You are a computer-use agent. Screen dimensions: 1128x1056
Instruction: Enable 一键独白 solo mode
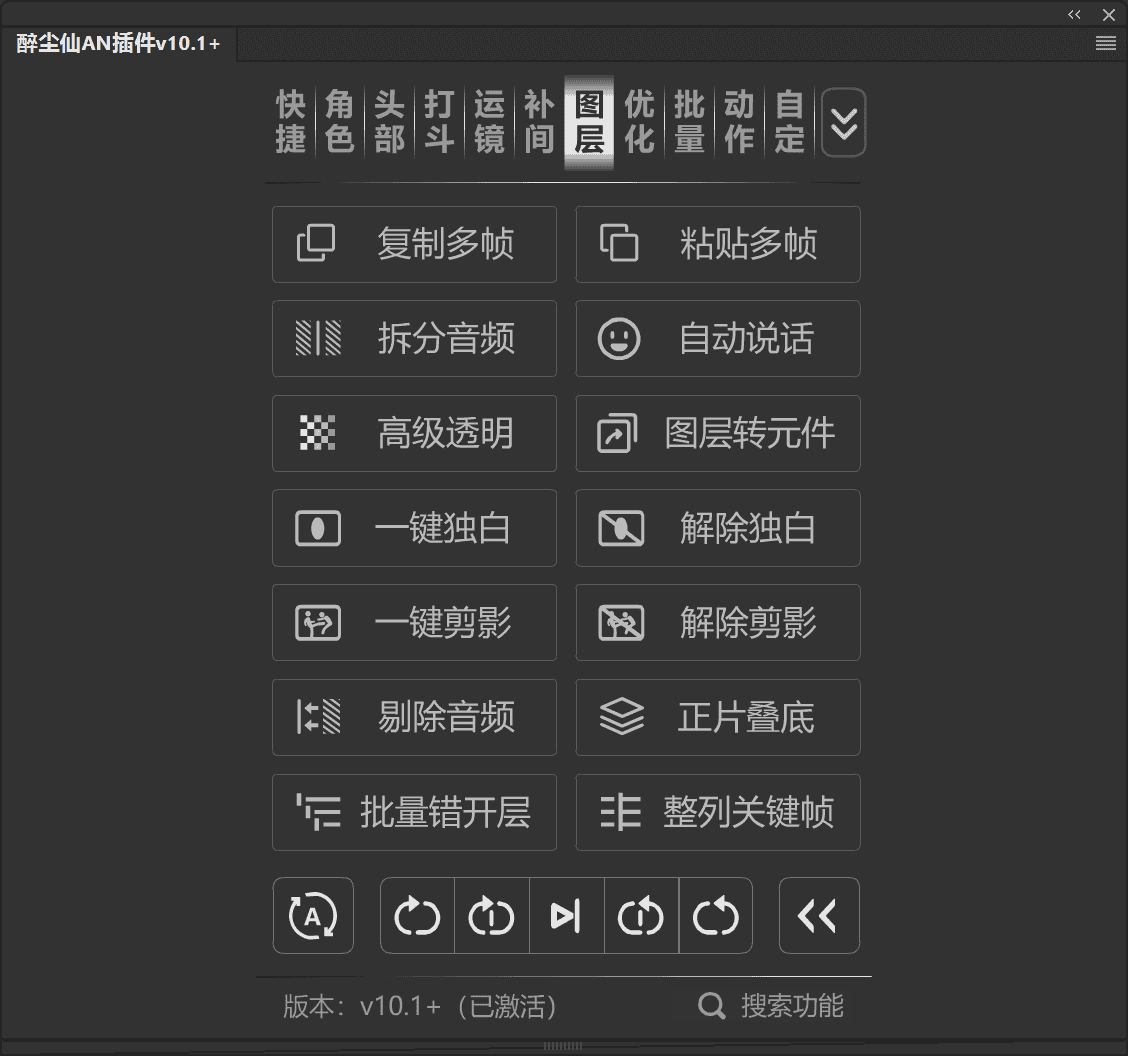[414, 528]
